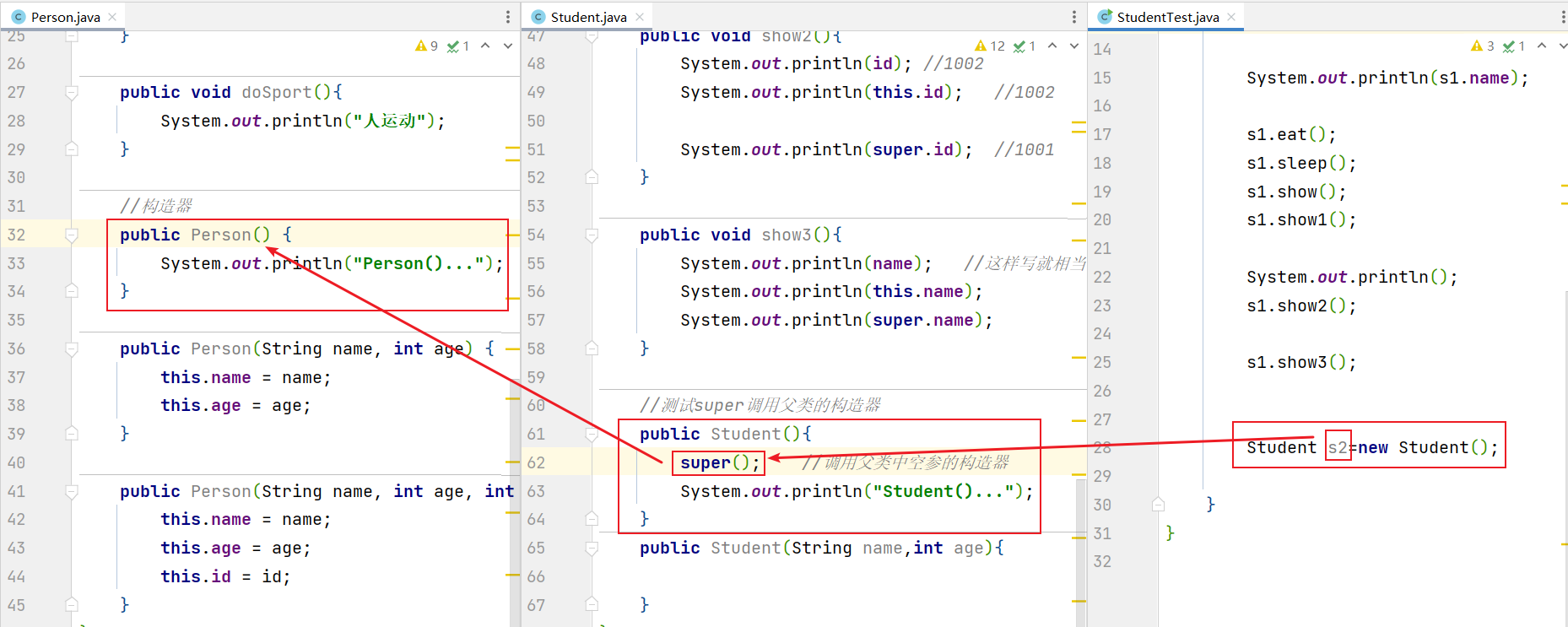Click the typo check indicator in StudentTest.java
This screenshot has height=627, width=1568.
(1514, 46)
